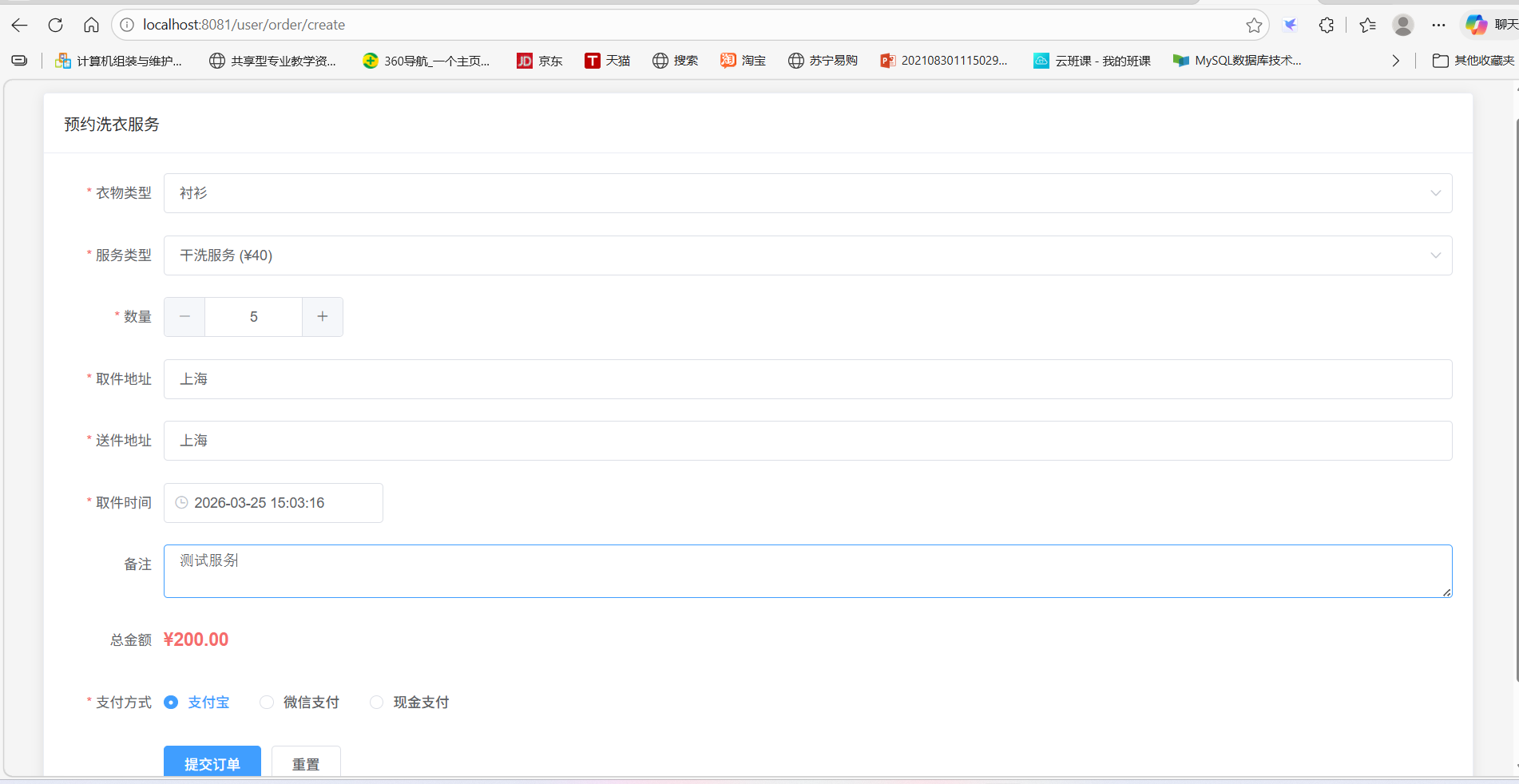The height and width of the screenshot is (784, 1519).
Task: Open the 共享型专业教学资源 bookmark
Action: pos(272,61)
